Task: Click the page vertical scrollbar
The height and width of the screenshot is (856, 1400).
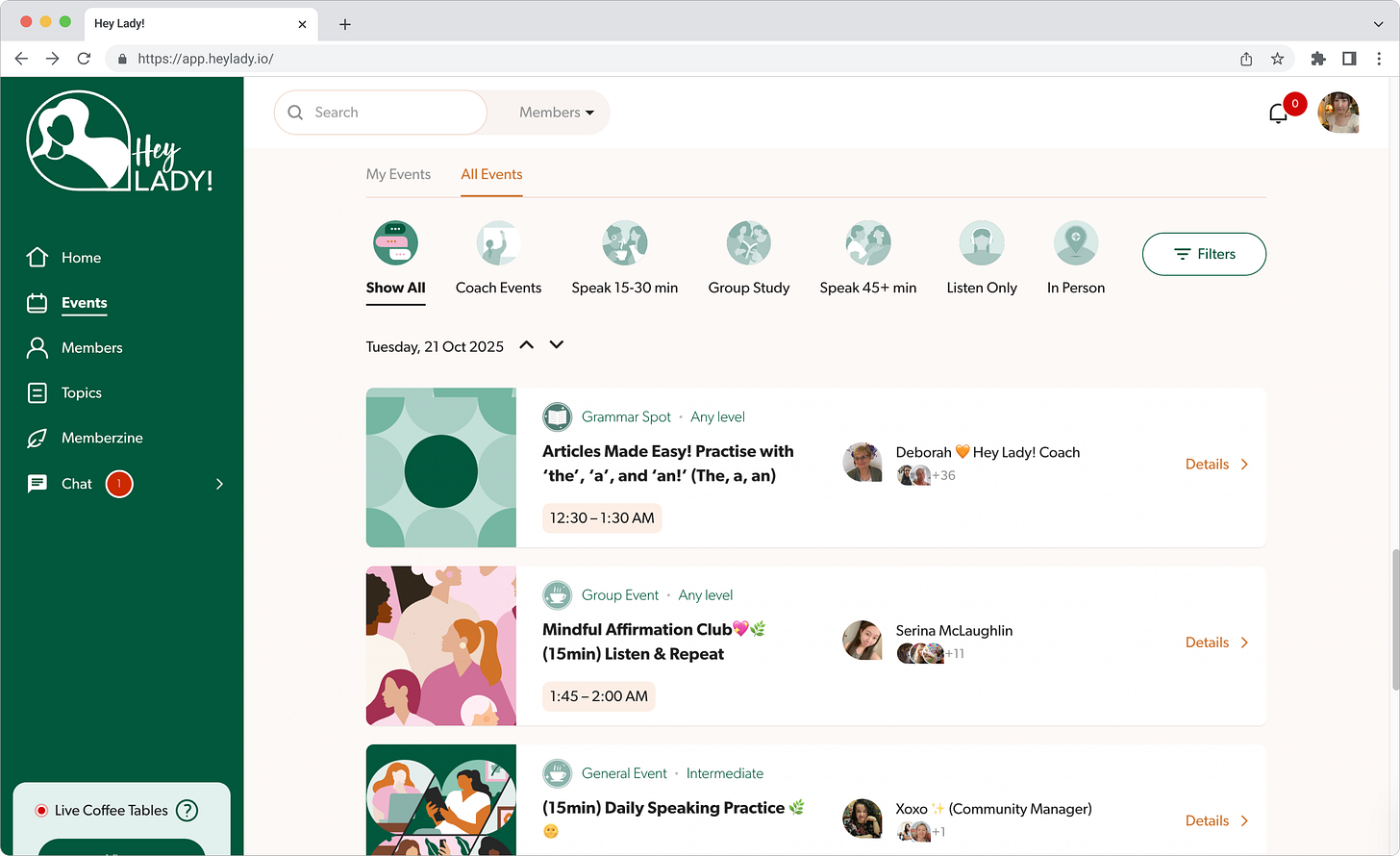Action: (1395, 619)
